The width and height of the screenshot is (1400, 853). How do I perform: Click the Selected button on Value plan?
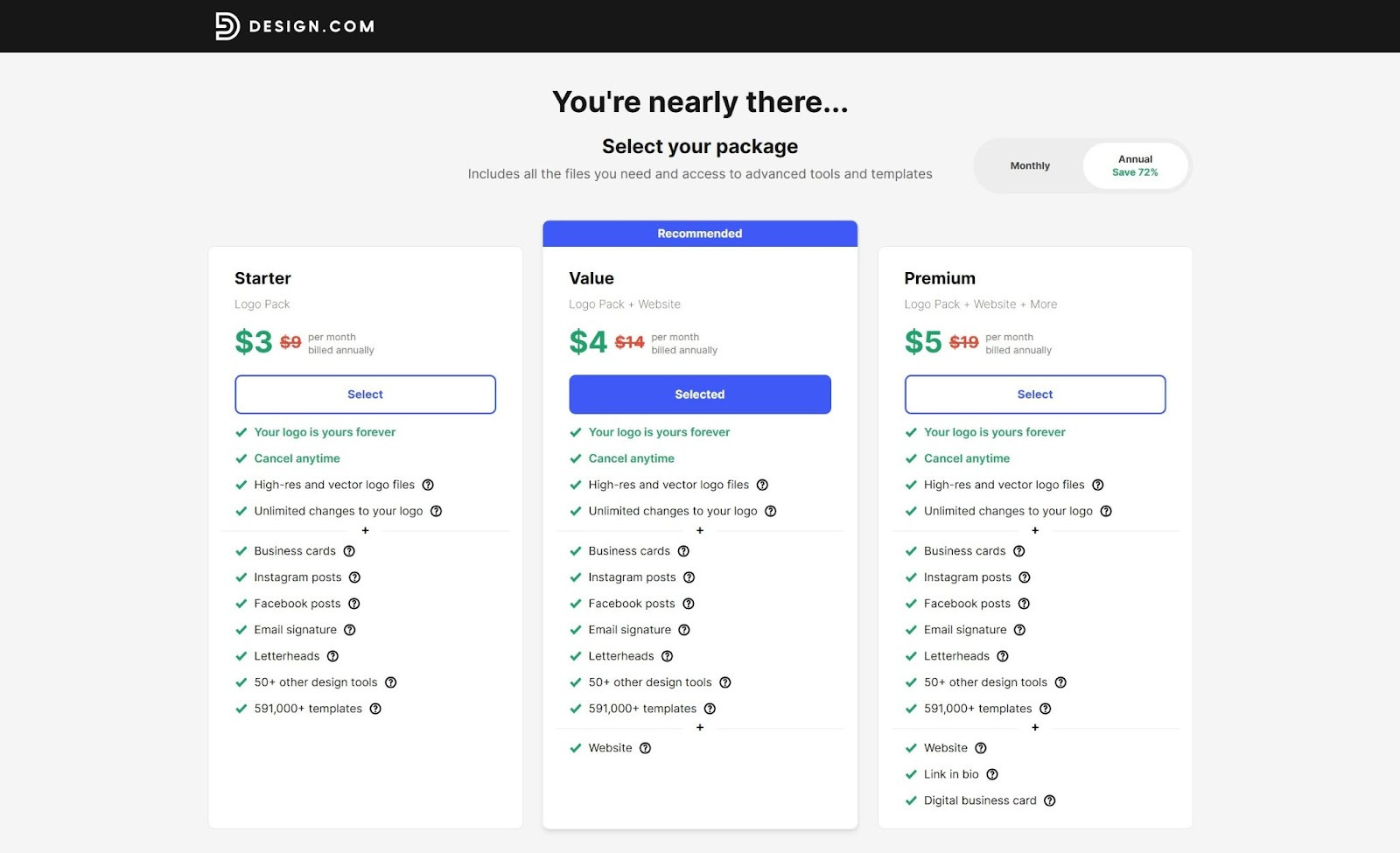click(700, 395)
